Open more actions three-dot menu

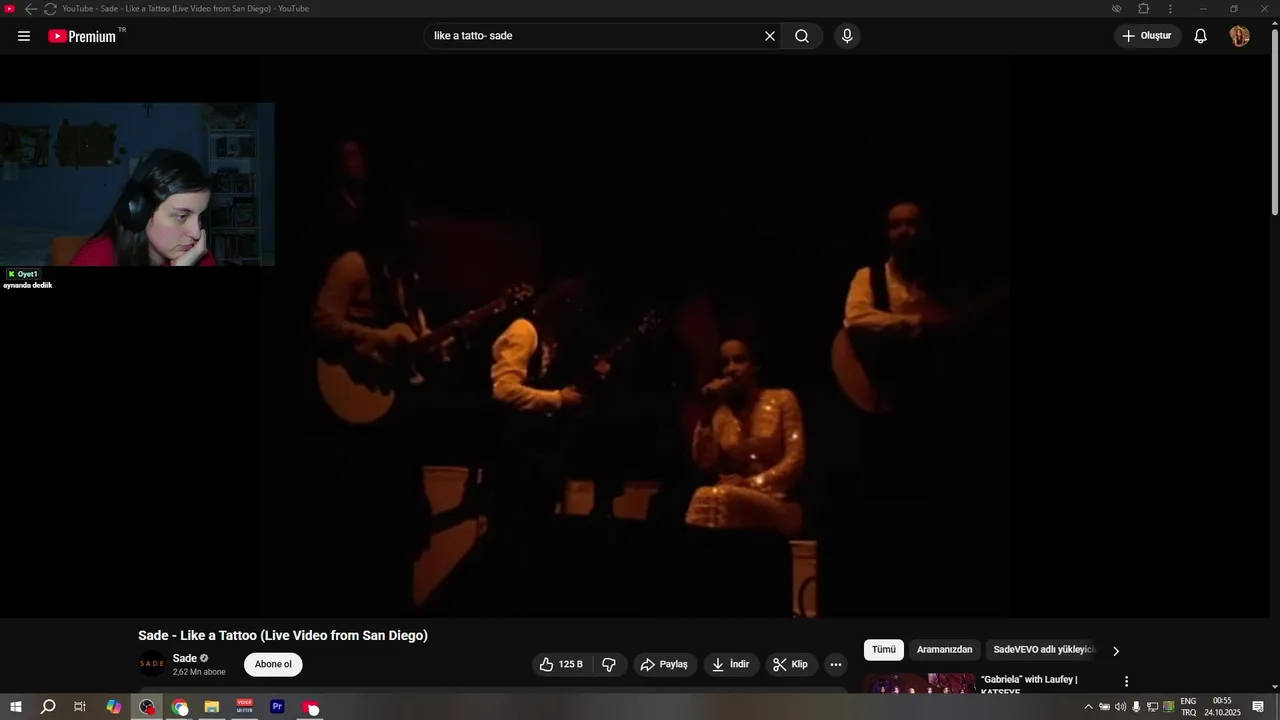pos(836,664)
